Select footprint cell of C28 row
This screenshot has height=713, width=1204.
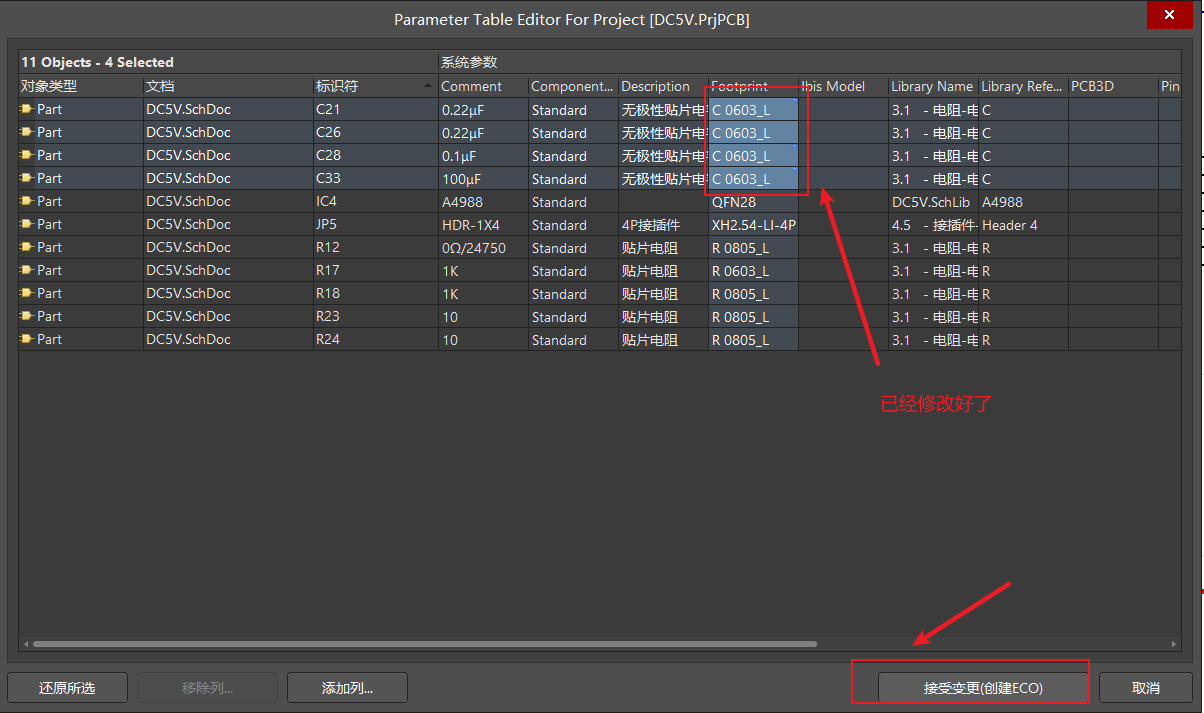point(753,156)
